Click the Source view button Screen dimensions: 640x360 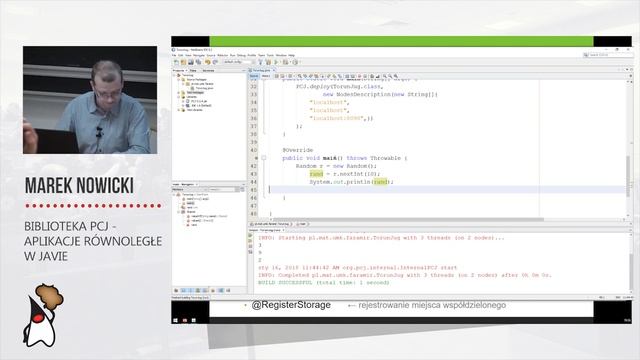click(x=254, y=76)
